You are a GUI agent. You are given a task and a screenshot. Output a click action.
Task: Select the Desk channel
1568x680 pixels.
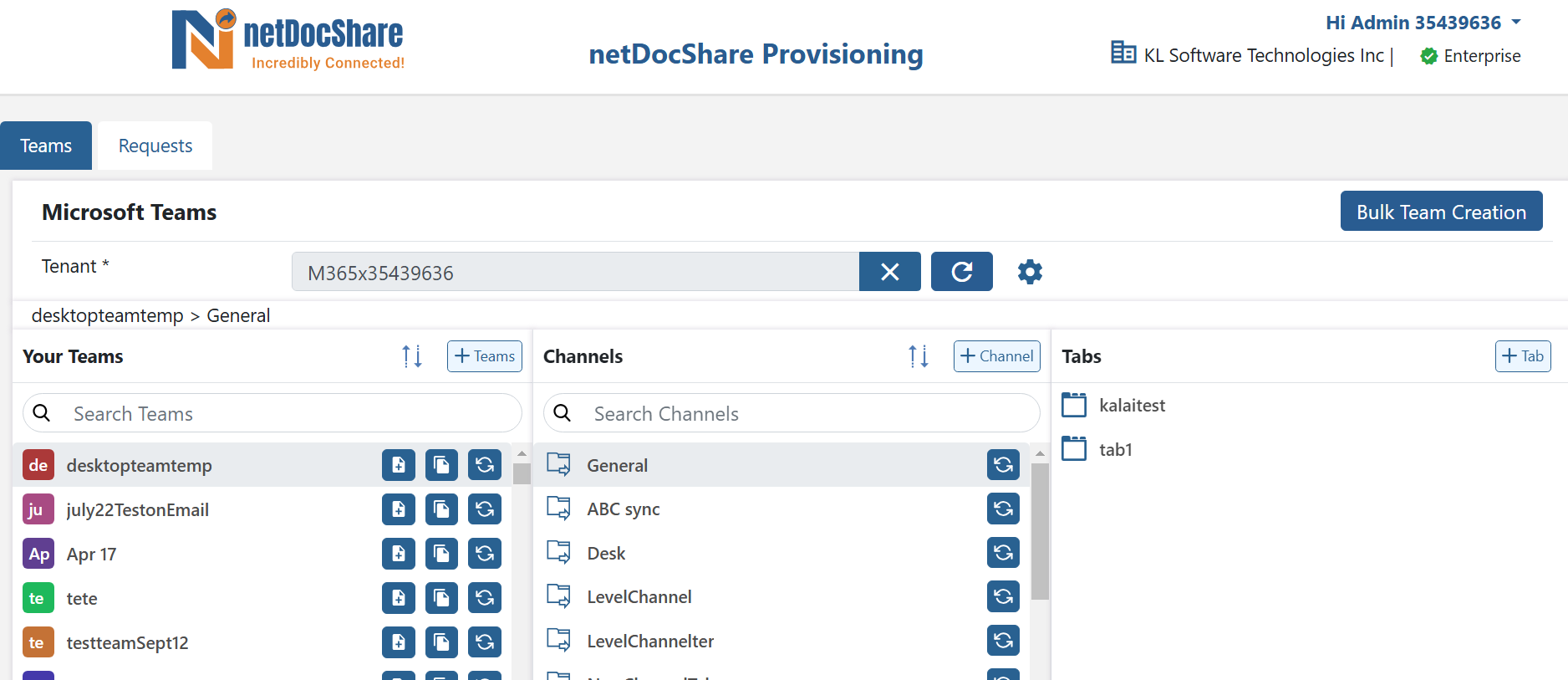coord(781,553)
